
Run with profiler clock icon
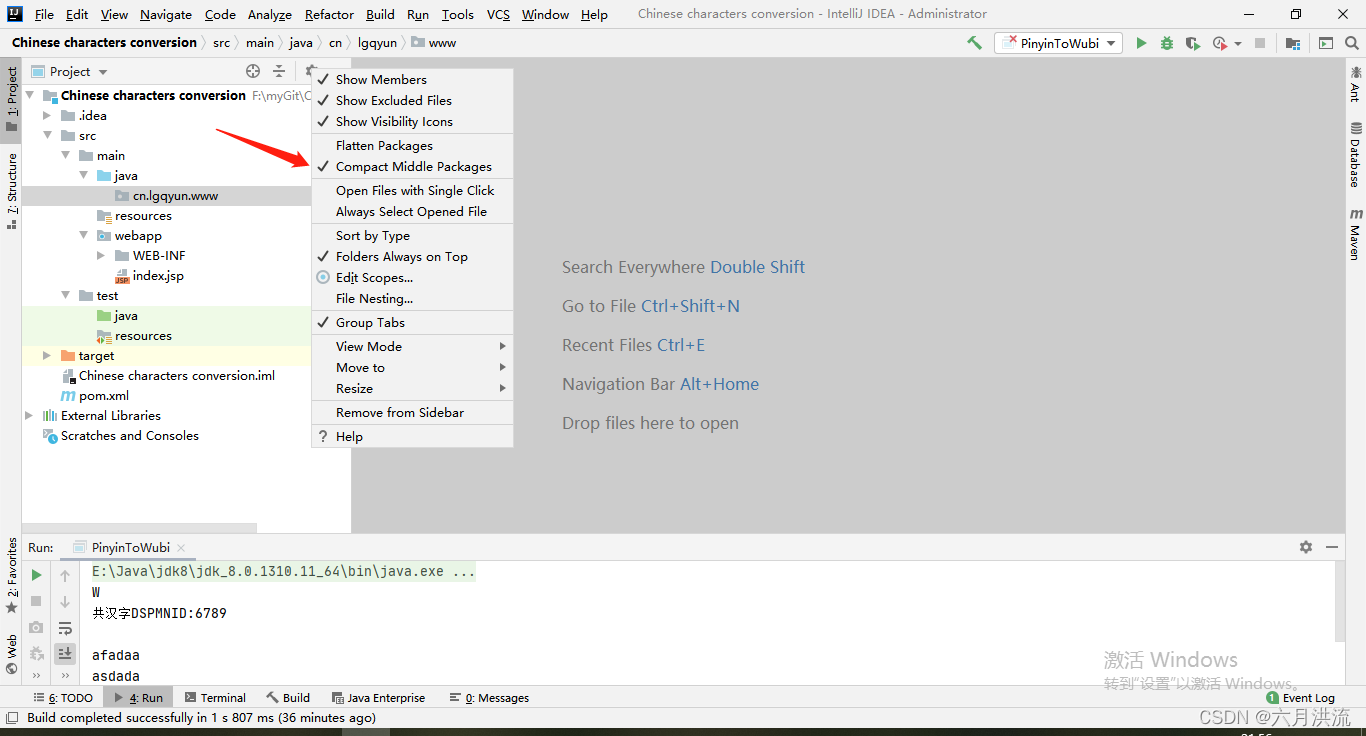(x=1219, y=43)
